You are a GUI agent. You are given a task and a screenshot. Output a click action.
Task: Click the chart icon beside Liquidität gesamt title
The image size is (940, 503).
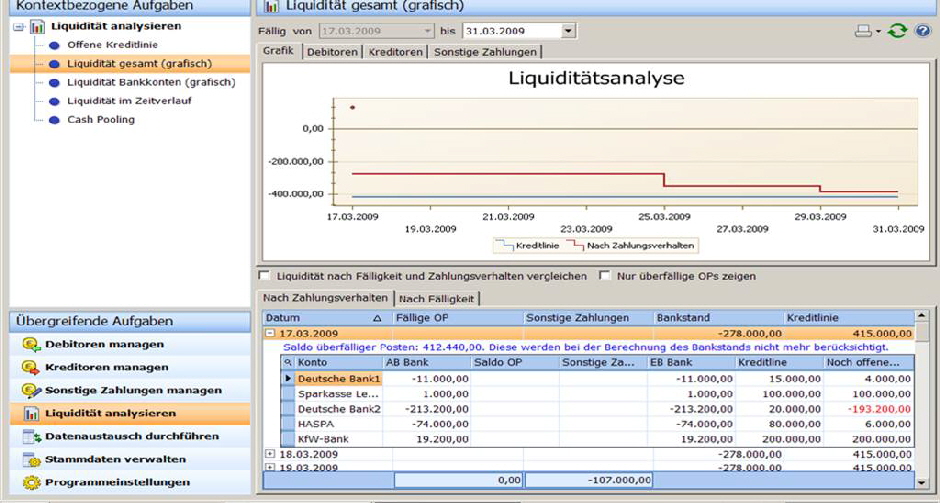pyautogui.click(x=272, y=7)
